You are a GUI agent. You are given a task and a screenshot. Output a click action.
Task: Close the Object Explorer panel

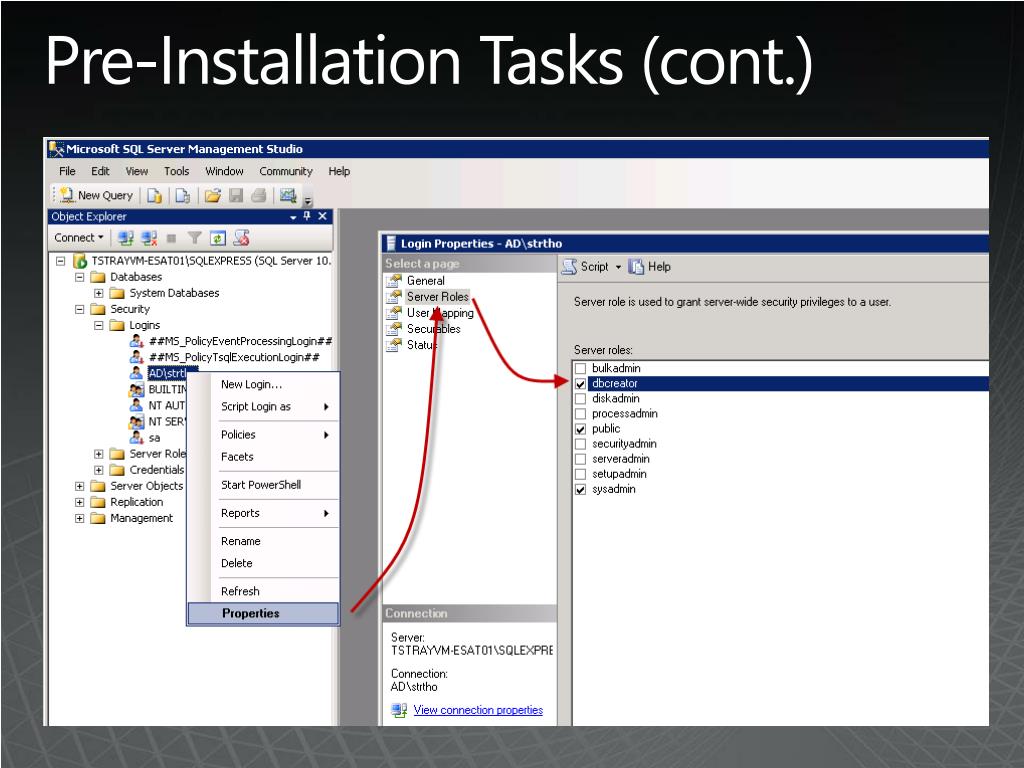(322, 216)
